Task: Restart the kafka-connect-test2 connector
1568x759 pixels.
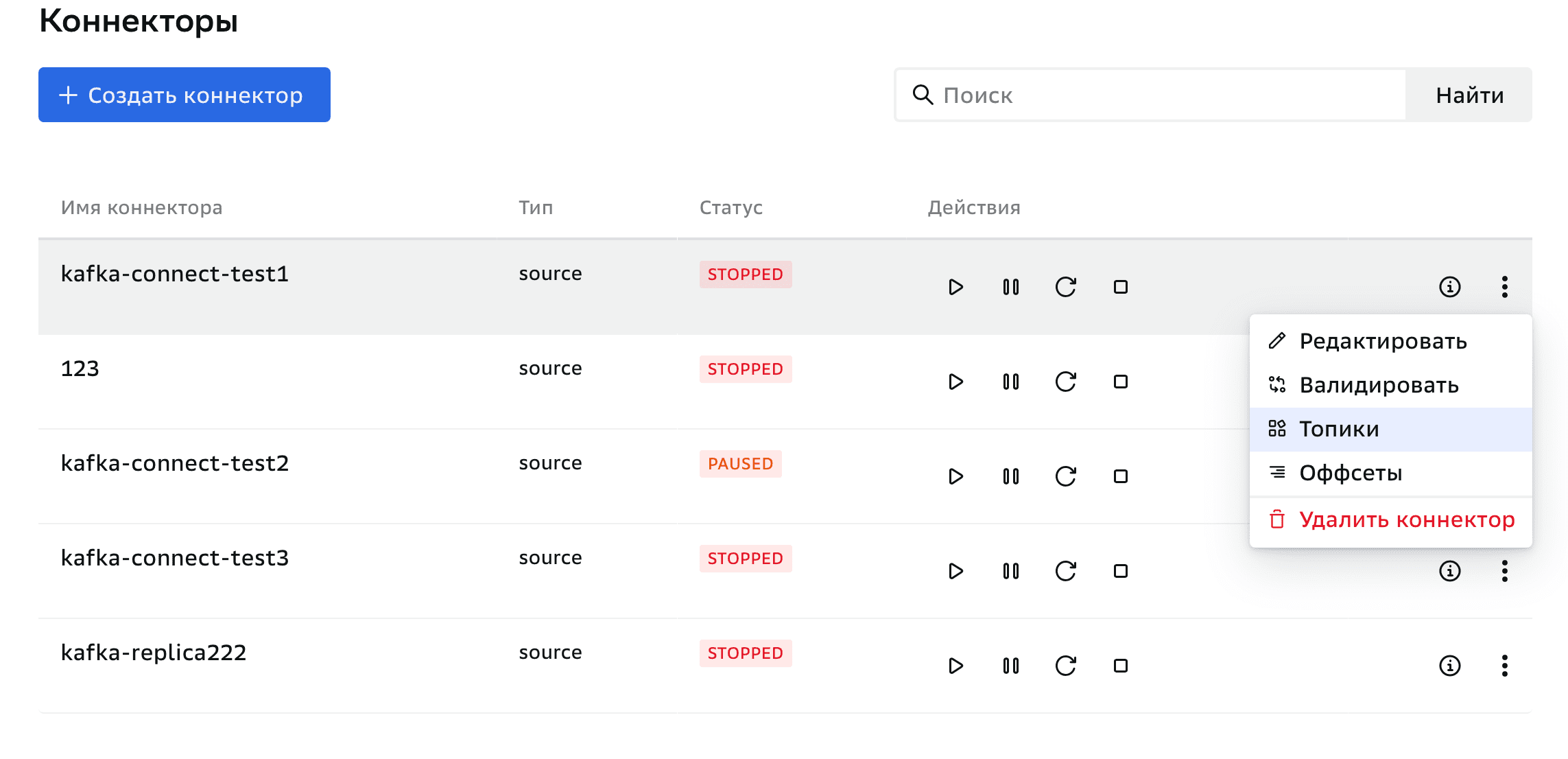Action: (1065, 476)
